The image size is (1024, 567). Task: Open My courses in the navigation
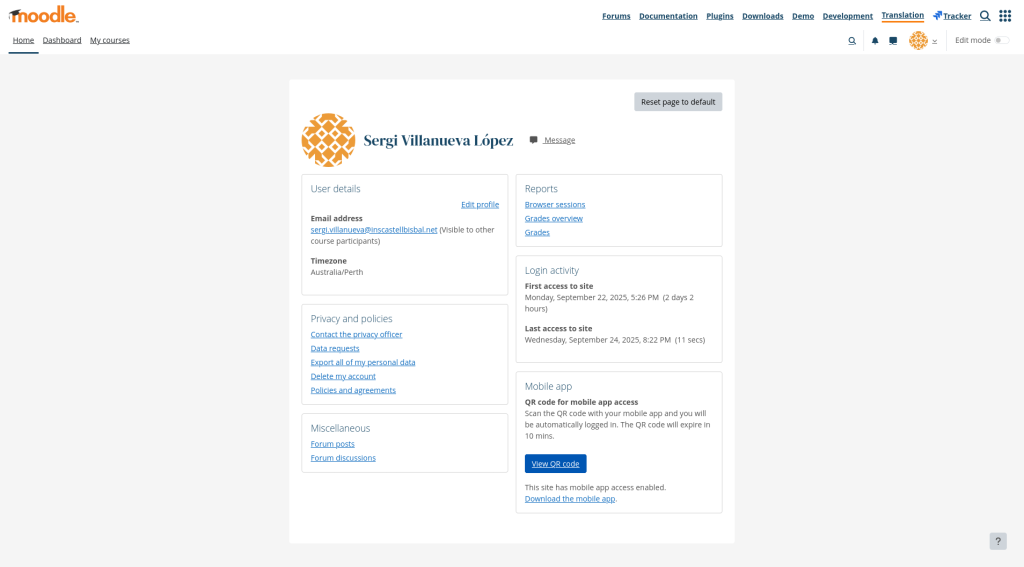point(110,40)
